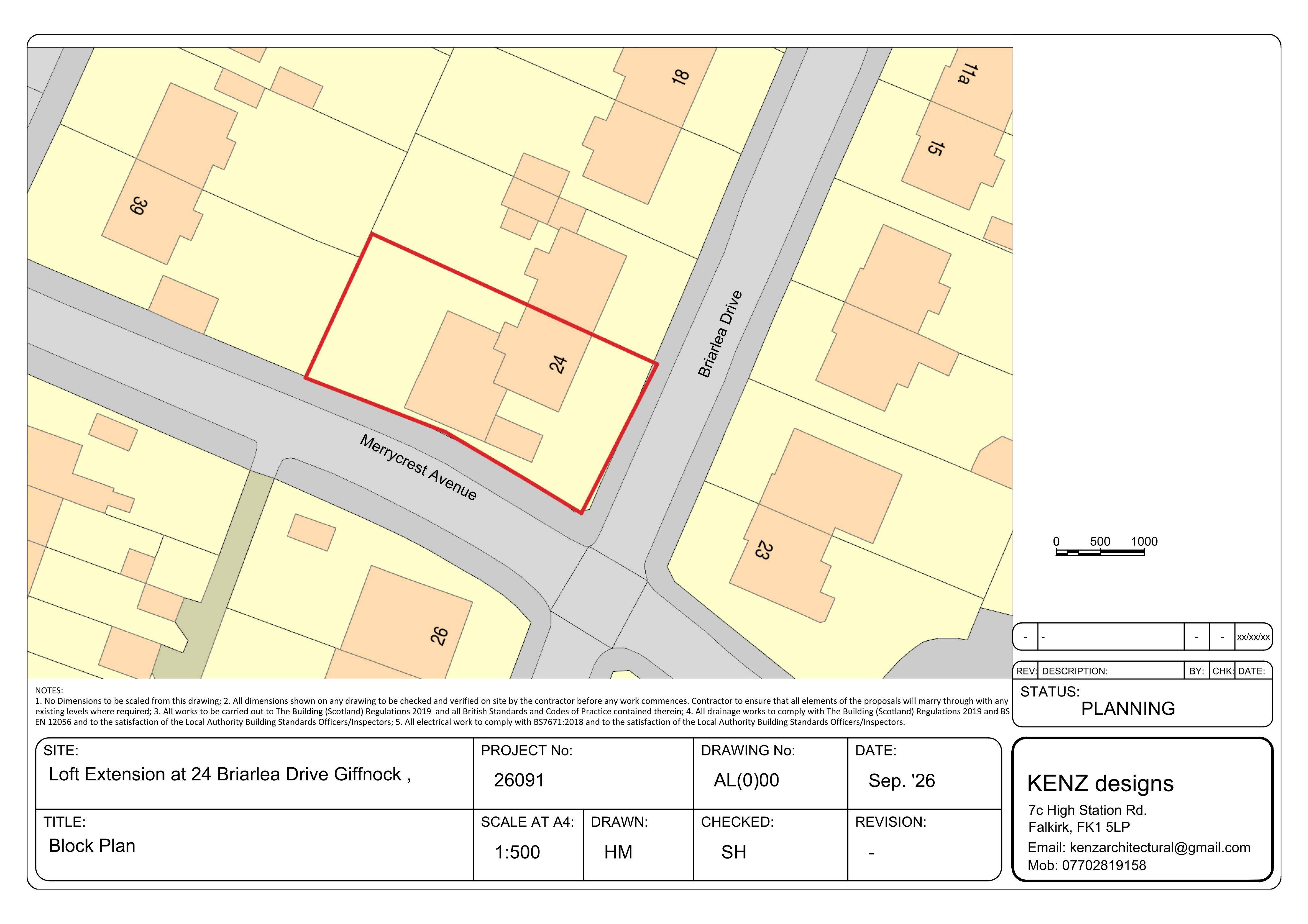Viewport: 1308px width, 924px height.
Task: Click house number 24 on the map
Action: point(558,364)
